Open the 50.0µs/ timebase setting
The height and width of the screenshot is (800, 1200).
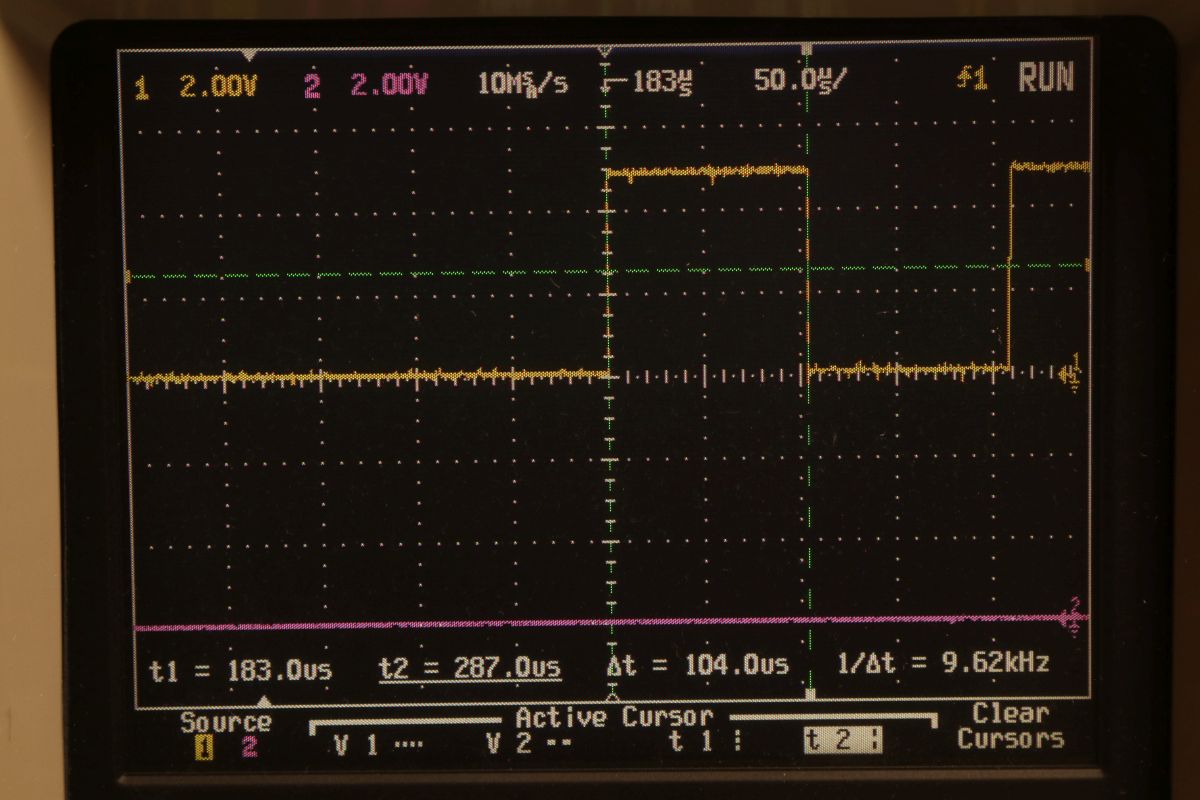tap(800, 82)
